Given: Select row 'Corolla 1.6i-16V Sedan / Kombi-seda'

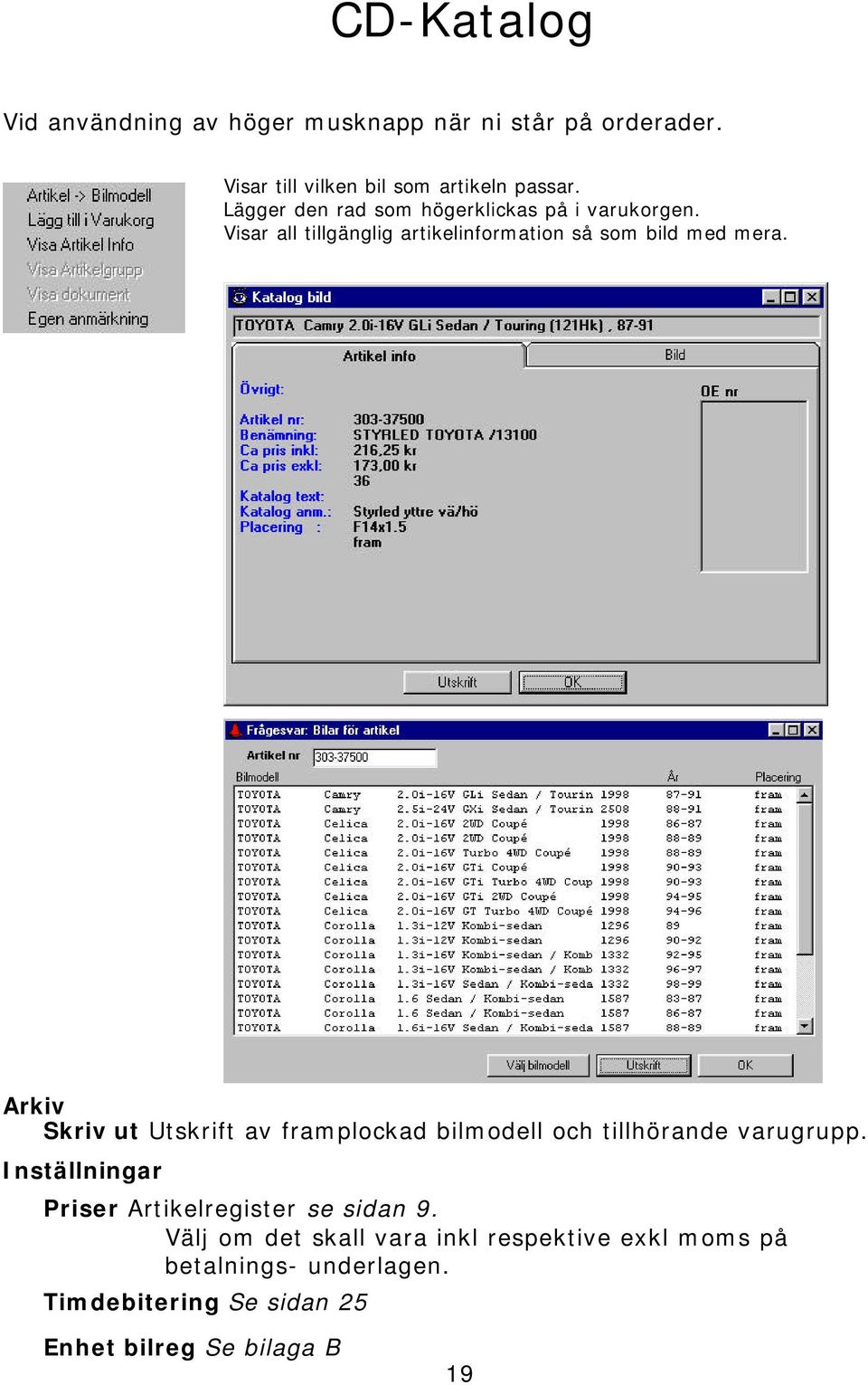Looking at the screenshot, I should click(x=515, y=1028).
